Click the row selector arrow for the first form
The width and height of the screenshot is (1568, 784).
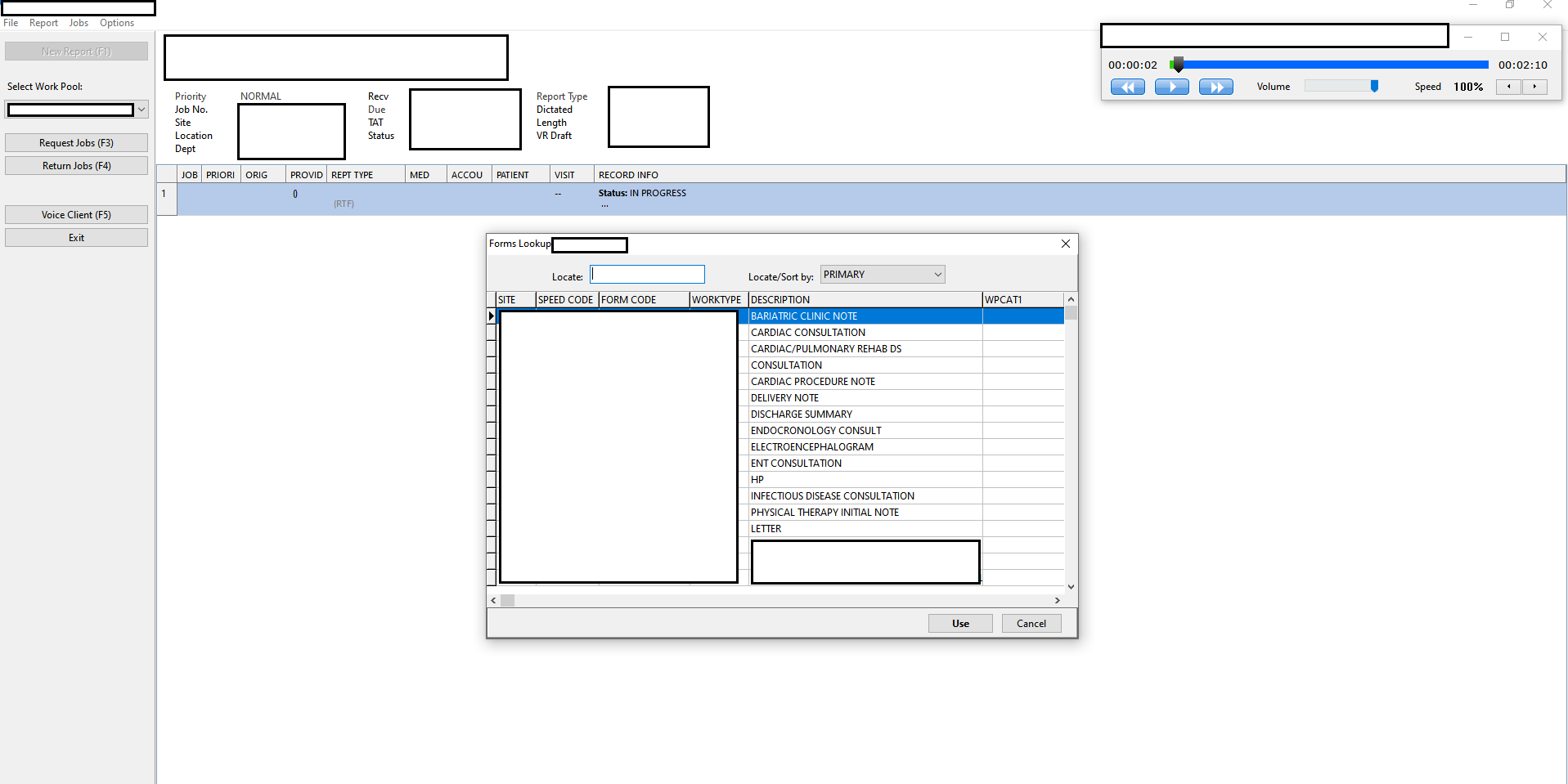pyautogui.click(x=492, y=316)
